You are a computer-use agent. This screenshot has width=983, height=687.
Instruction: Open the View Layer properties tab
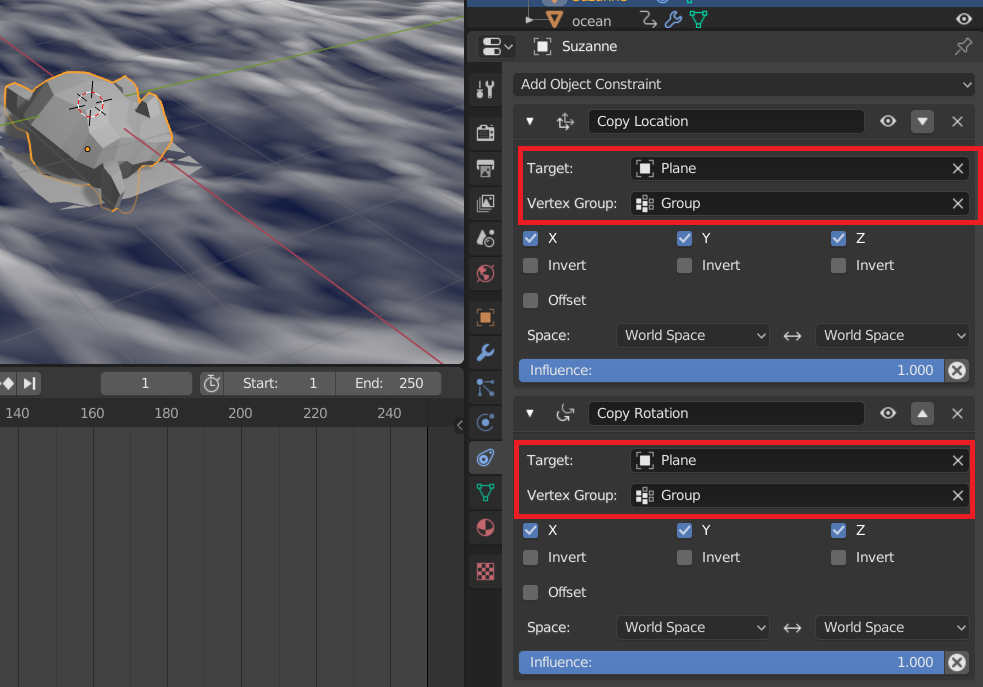[485, 203]
